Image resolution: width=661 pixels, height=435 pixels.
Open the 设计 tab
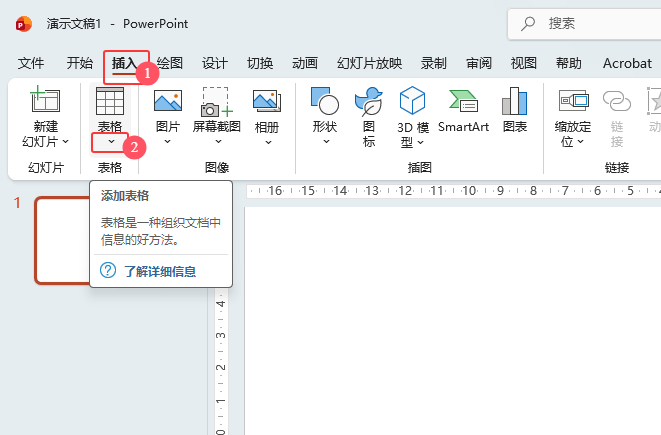tap(215, 63)
